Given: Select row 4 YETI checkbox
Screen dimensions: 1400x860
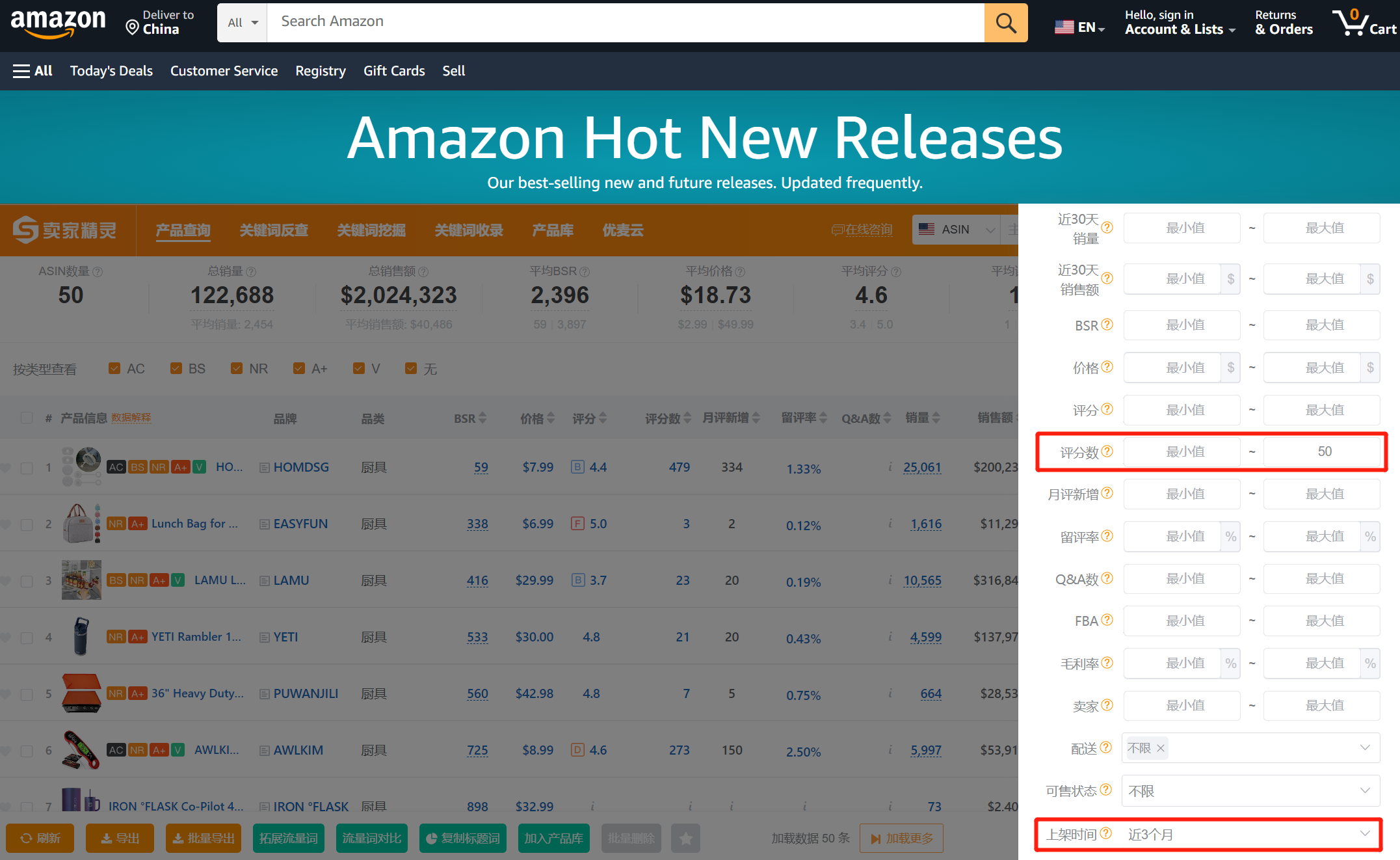Looking at the screenshot, I should click(27, 638).
